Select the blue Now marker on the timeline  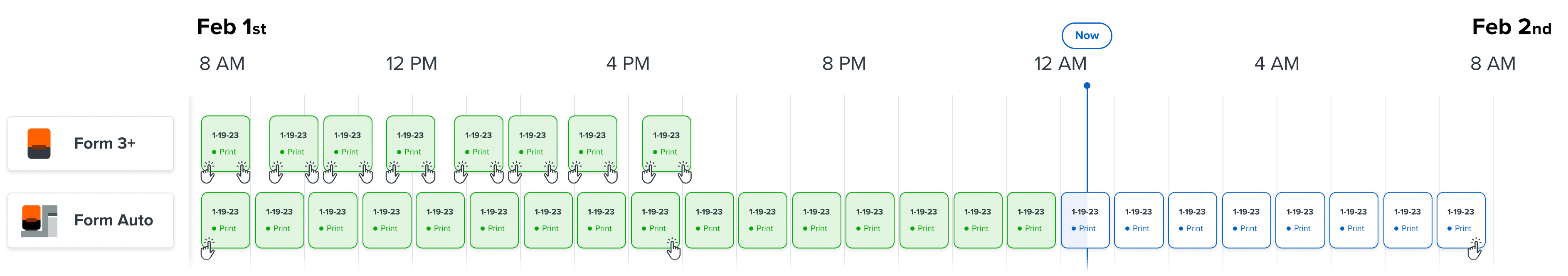[x=1087, y=85]
